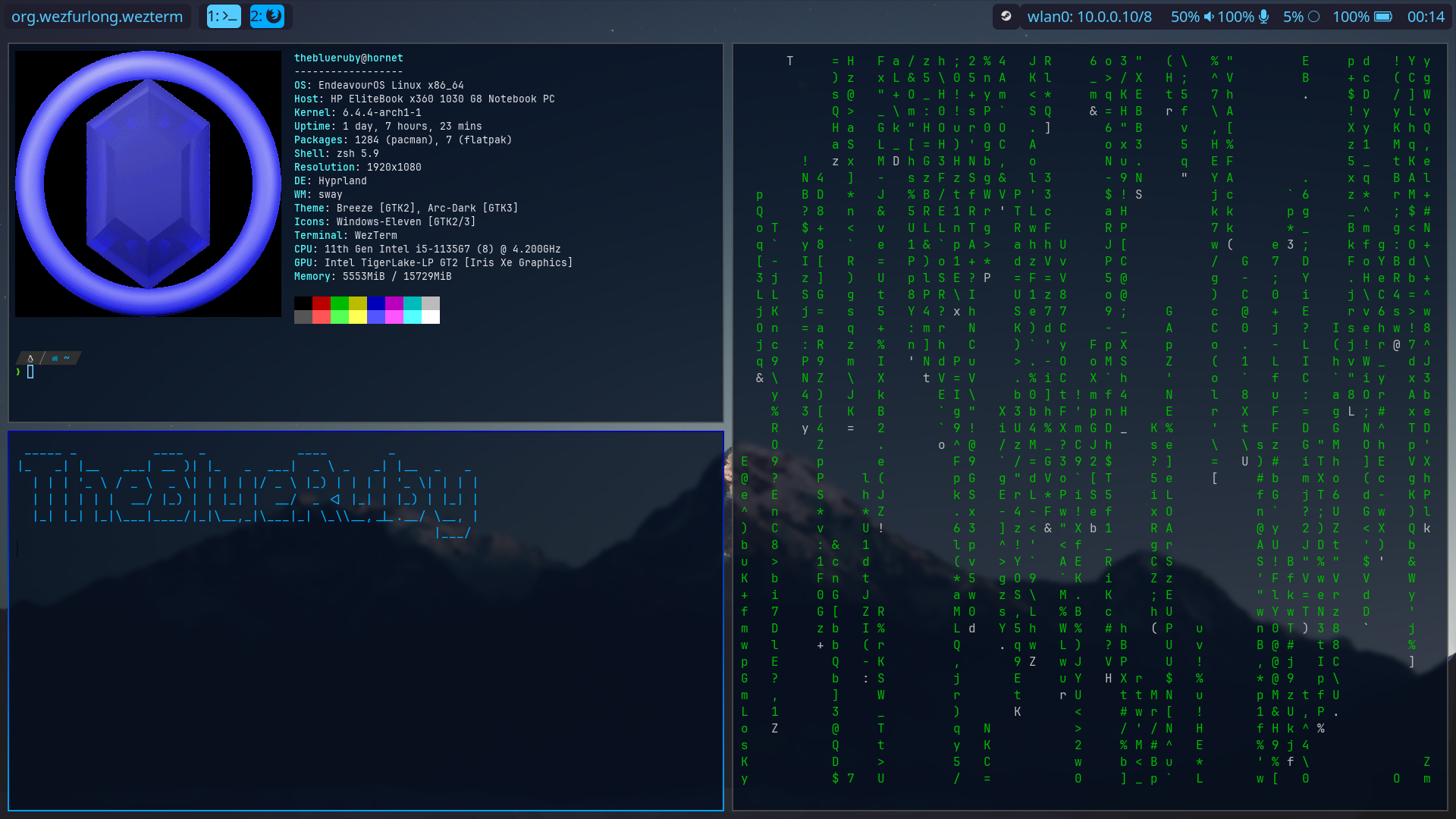1456x819 pixels.
Task: Click the dark red color block
Action: click(x=321, y=303)
